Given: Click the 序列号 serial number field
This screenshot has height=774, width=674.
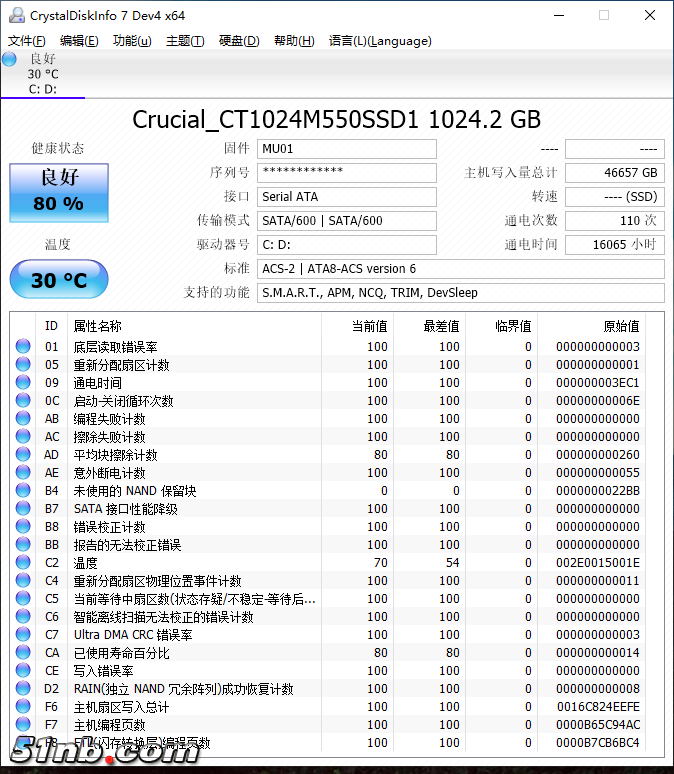Looking at the screenshot, I should (346, 173).
